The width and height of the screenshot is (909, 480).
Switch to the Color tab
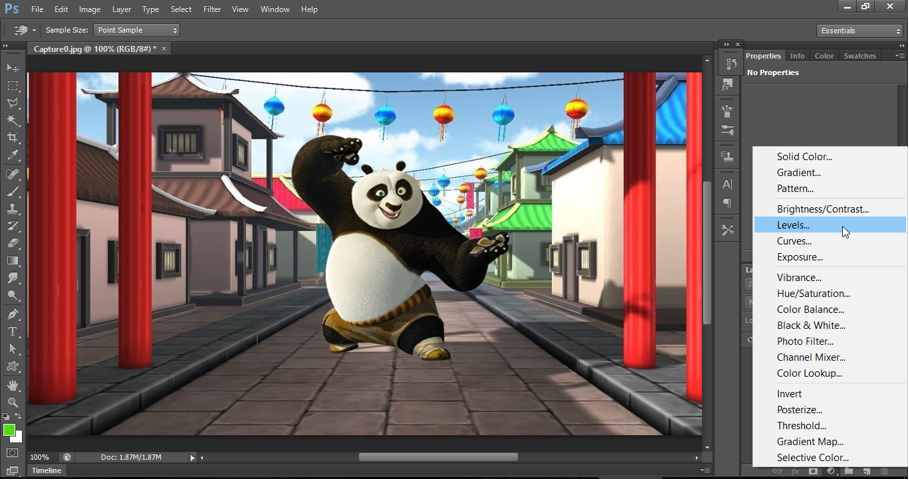(824, 56)
